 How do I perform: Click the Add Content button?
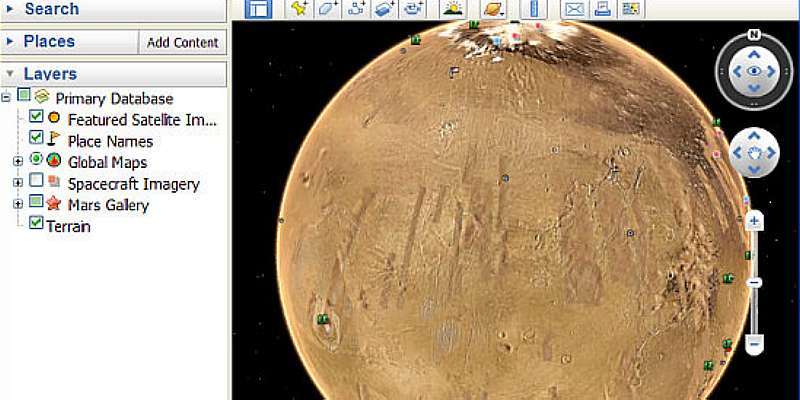[x=182, y=43]
